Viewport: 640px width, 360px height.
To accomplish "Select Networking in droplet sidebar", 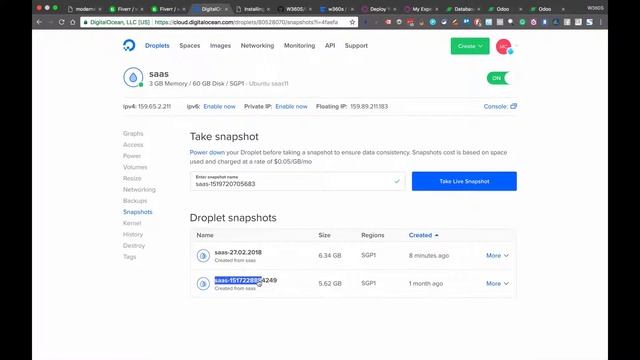I will click(x=139, y=190).
